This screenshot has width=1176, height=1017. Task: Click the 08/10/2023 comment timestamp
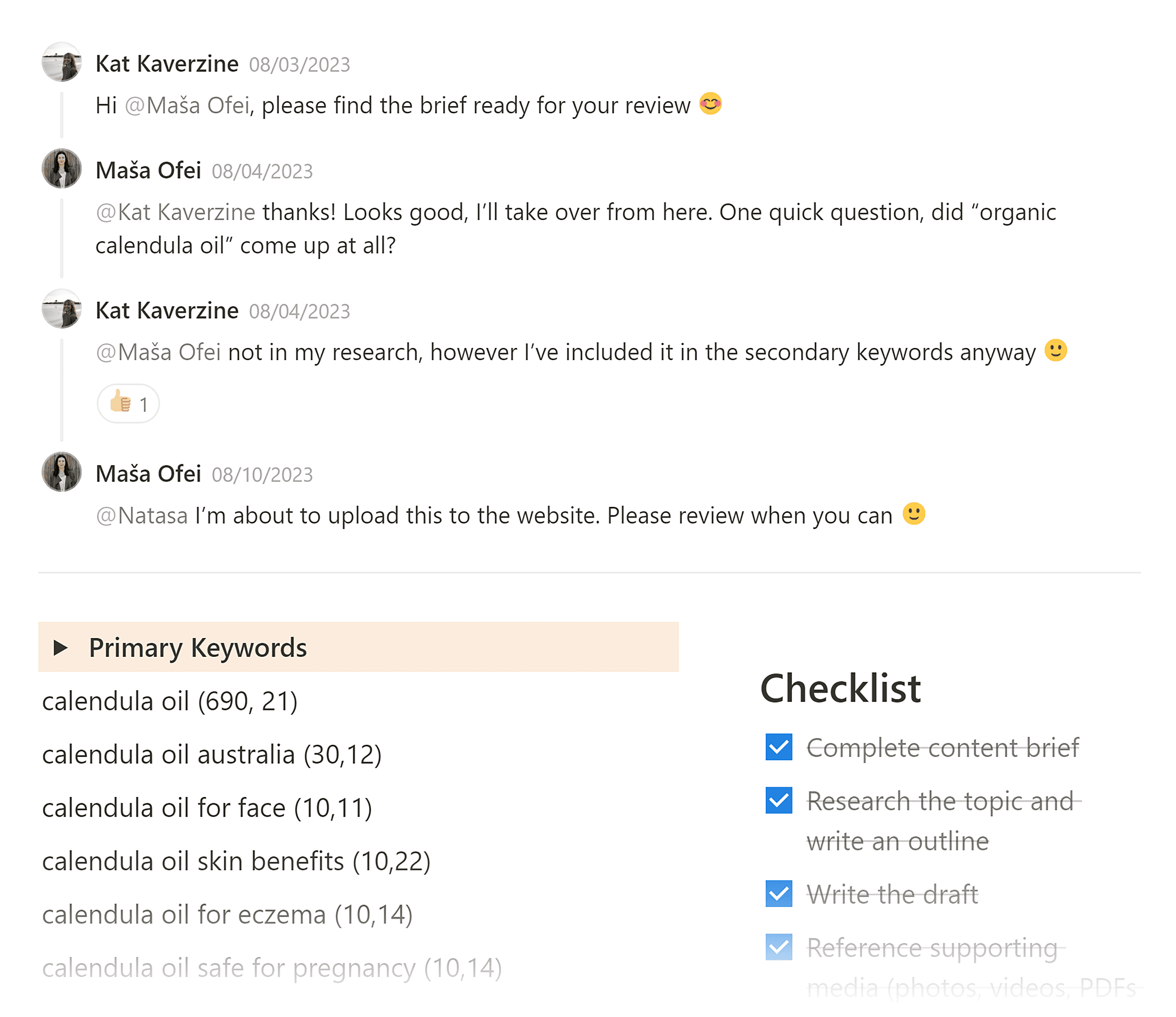pyautogui.click(x=262, y=475)
